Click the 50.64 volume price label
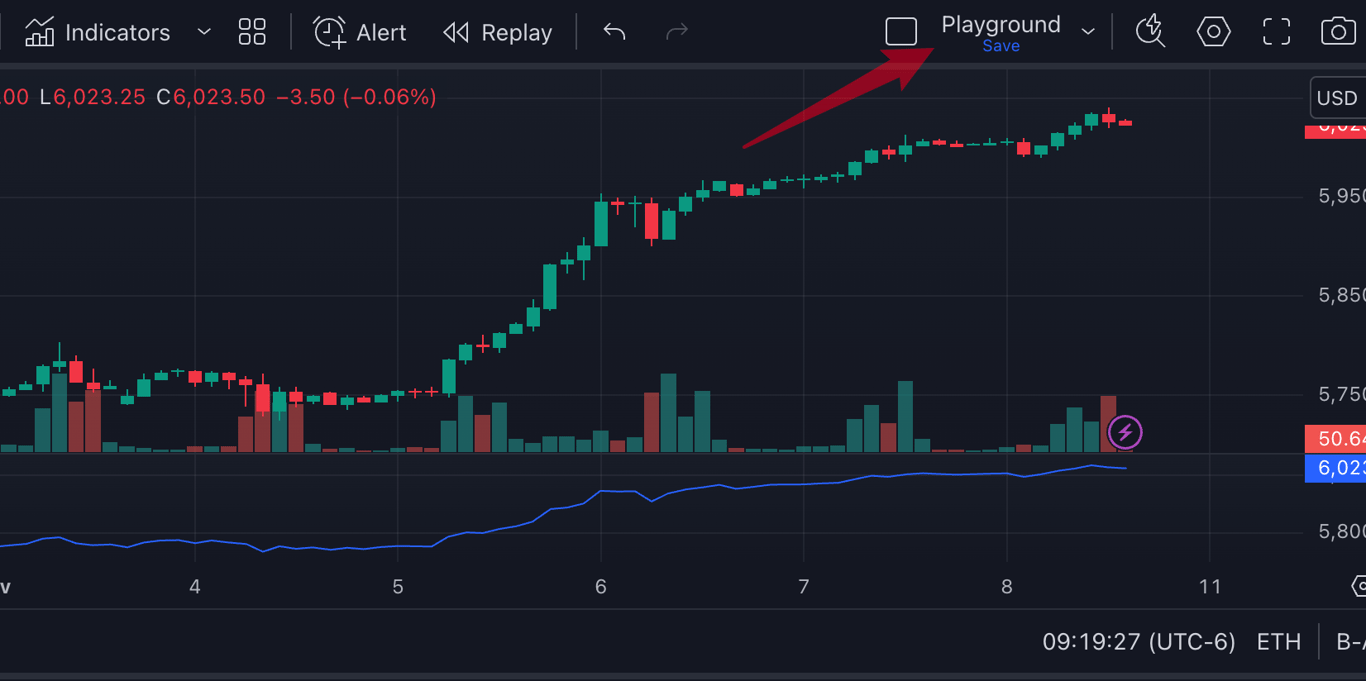1366x681 pixels. click(1336, 439)
